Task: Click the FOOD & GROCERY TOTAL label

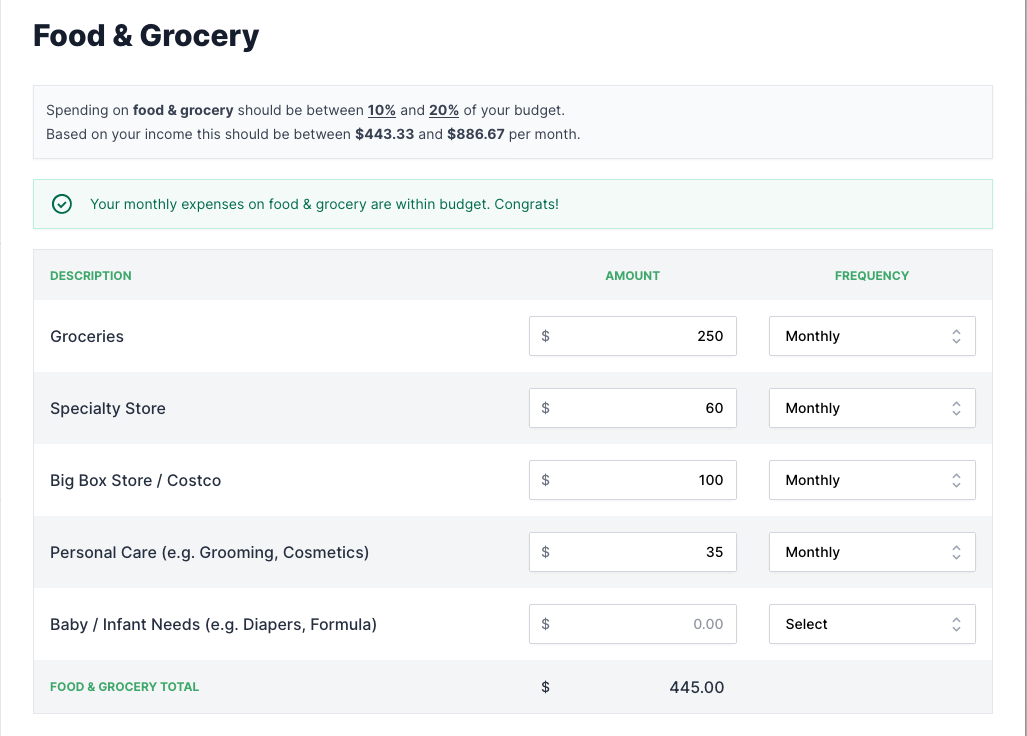Action: coord(124,687)
